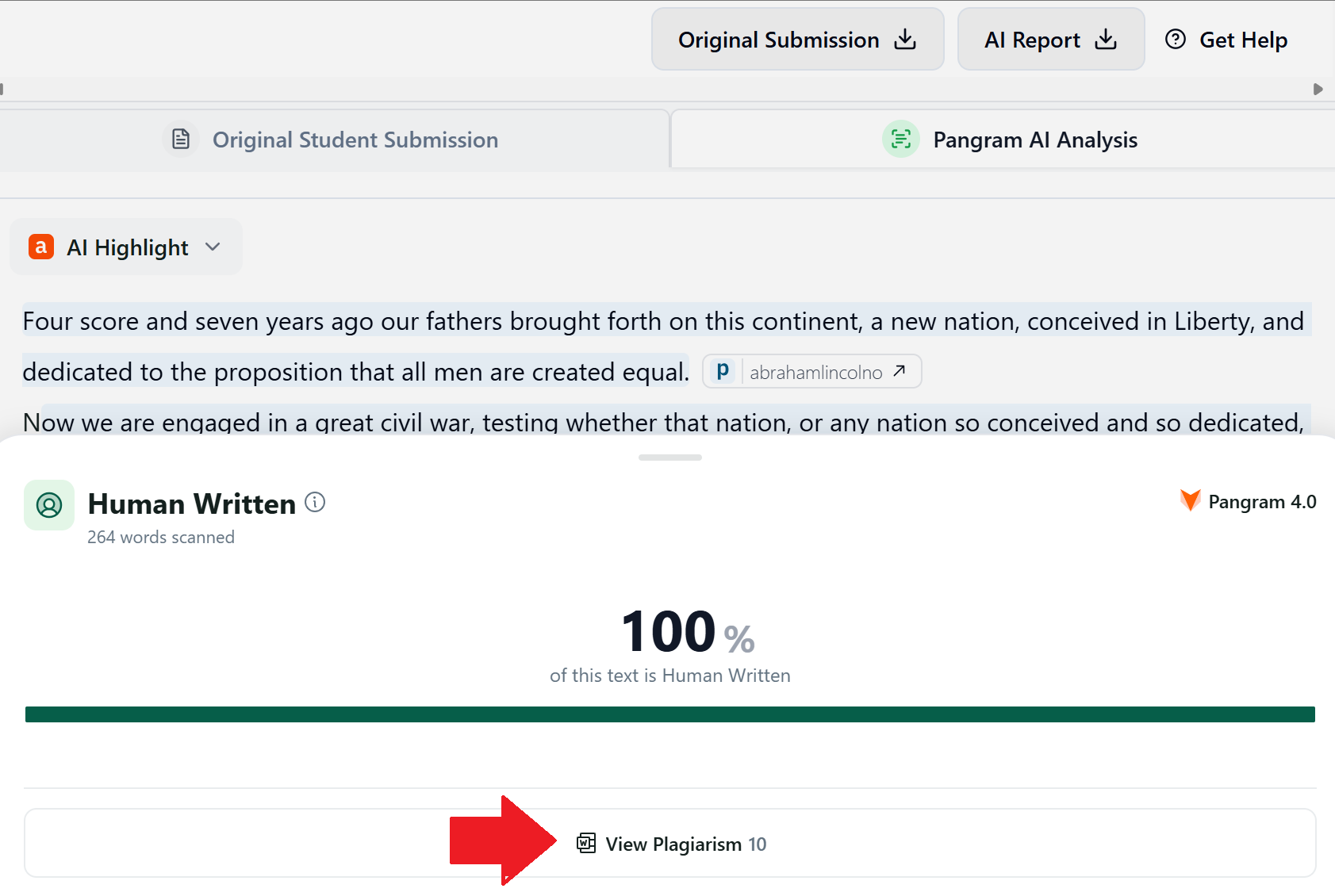Click the '100 %' score value

pos(688,632)
